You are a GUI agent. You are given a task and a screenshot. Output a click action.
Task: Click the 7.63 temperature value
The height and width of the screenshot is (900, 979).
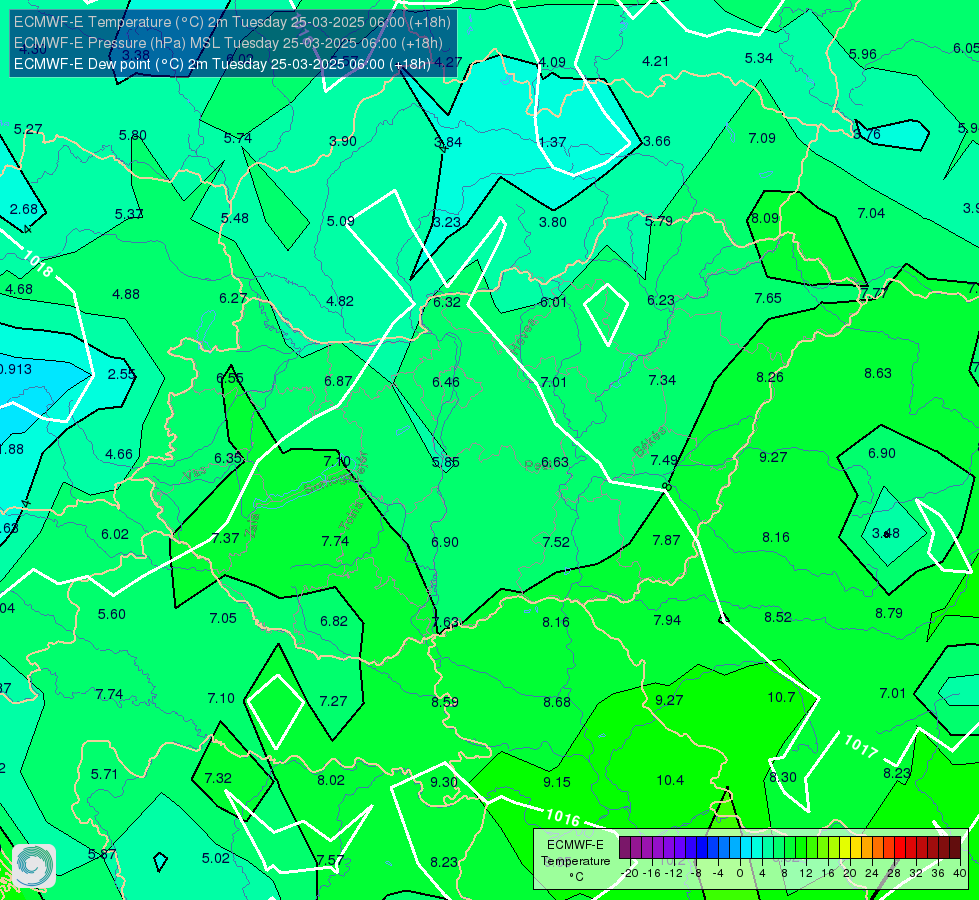[445, 622]
